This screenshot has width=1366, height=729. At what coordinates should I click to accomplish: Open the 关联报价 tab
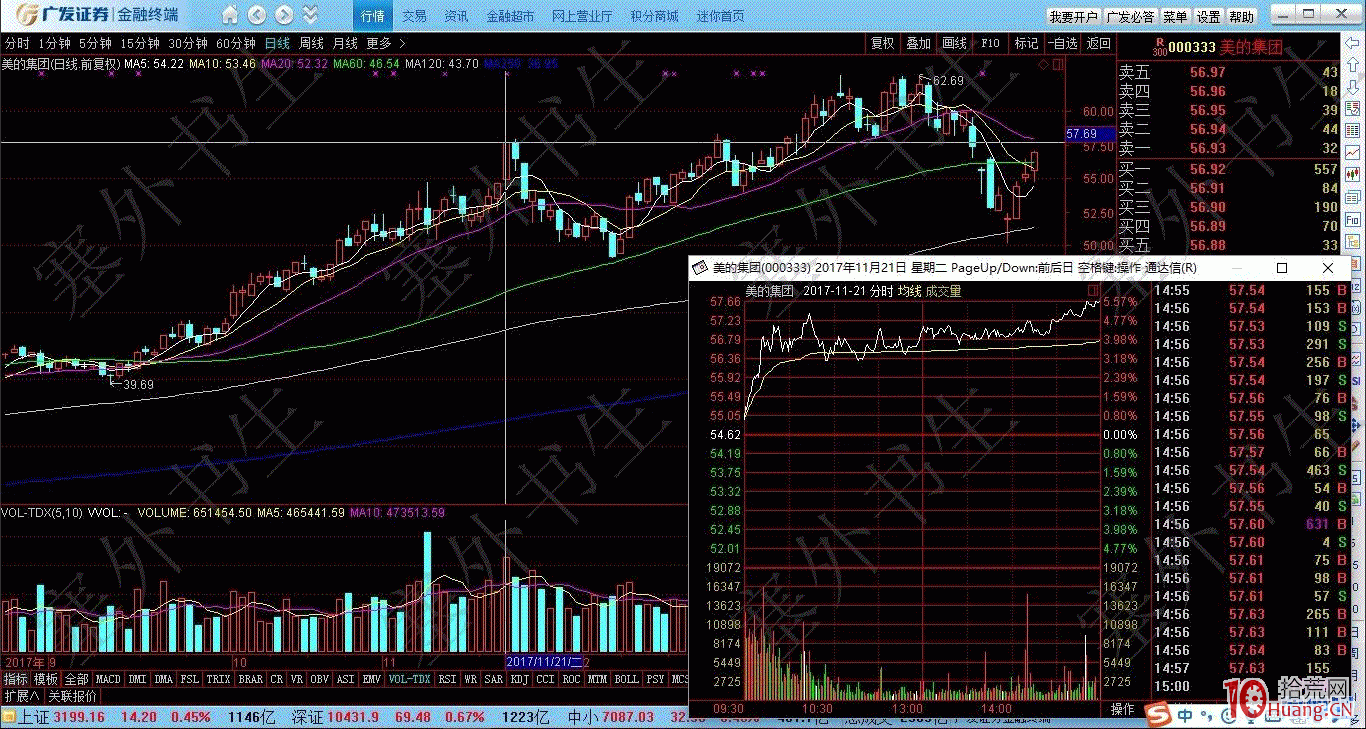click(x=72, y=696)
